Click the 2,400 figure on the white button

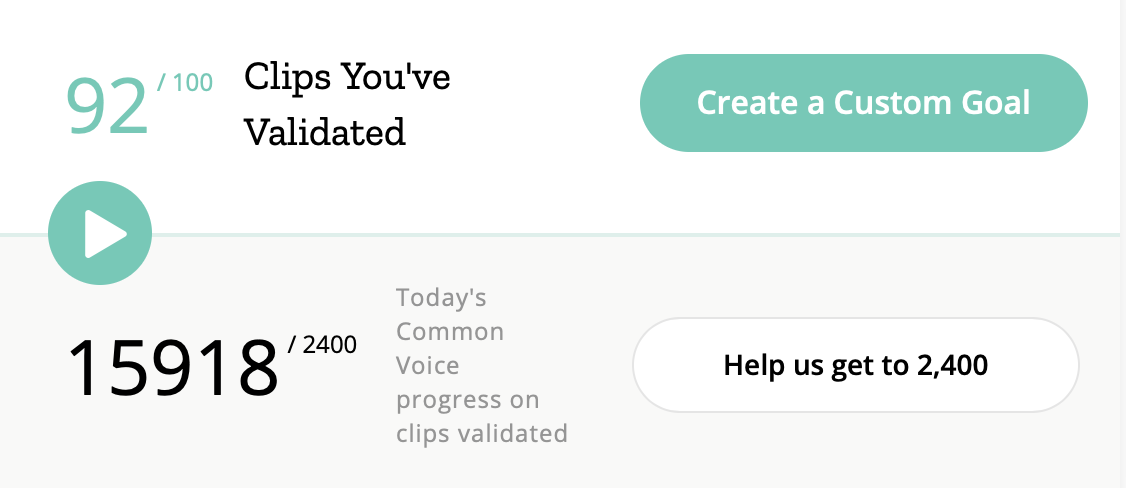953,366
